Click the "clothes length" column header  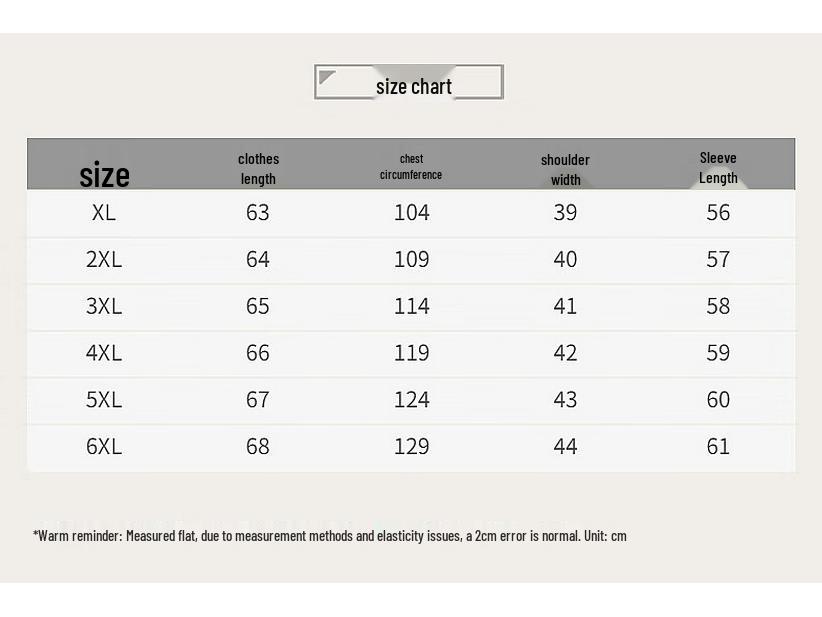[x=258, y=168]
